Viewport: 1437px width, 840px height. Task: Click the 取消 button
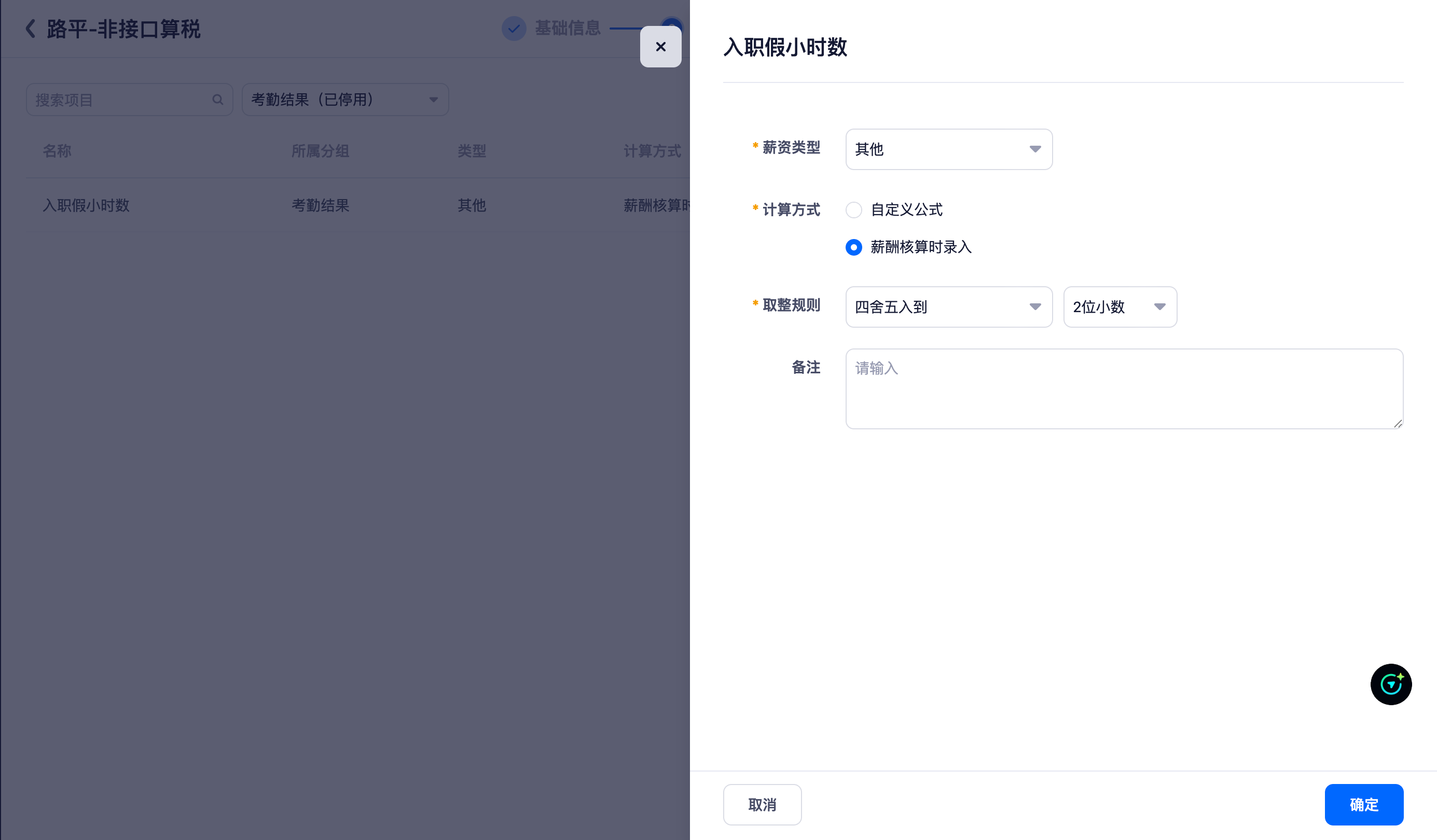[762, 804]
